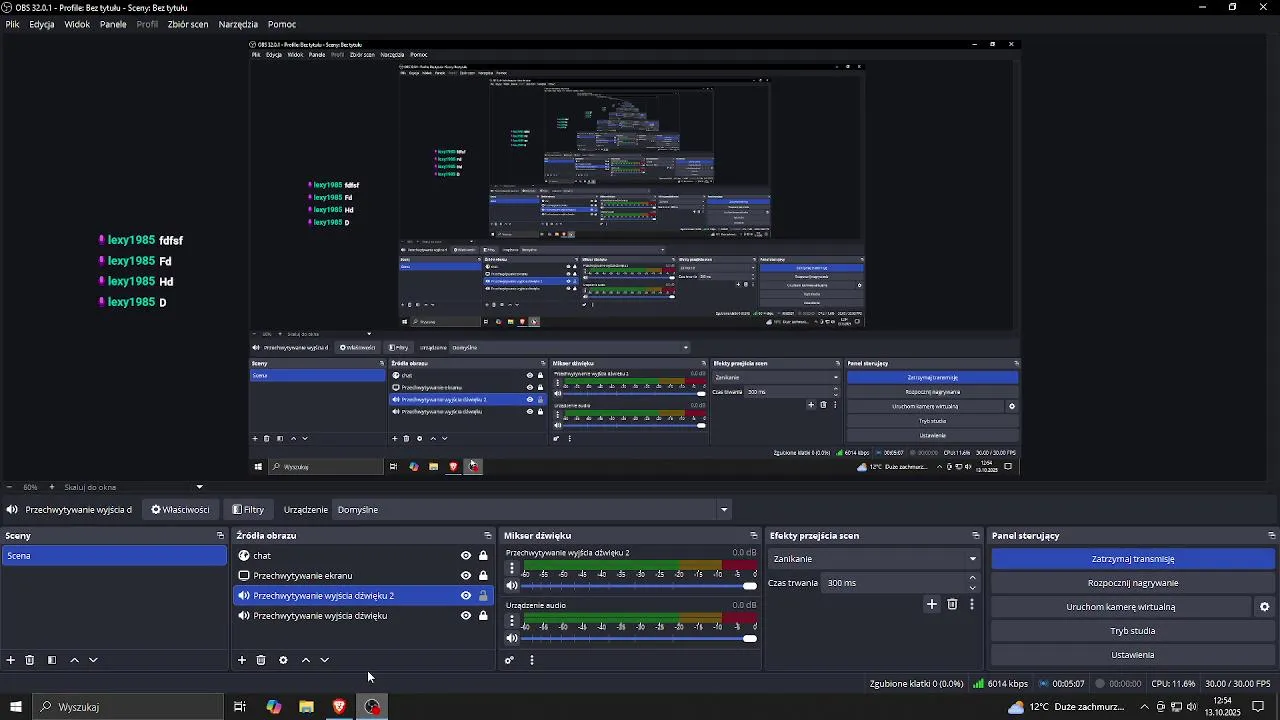Zoom out preview with minus icon
The width and height of the screenshot is (1280, 720).
click(x=11, y=487)
